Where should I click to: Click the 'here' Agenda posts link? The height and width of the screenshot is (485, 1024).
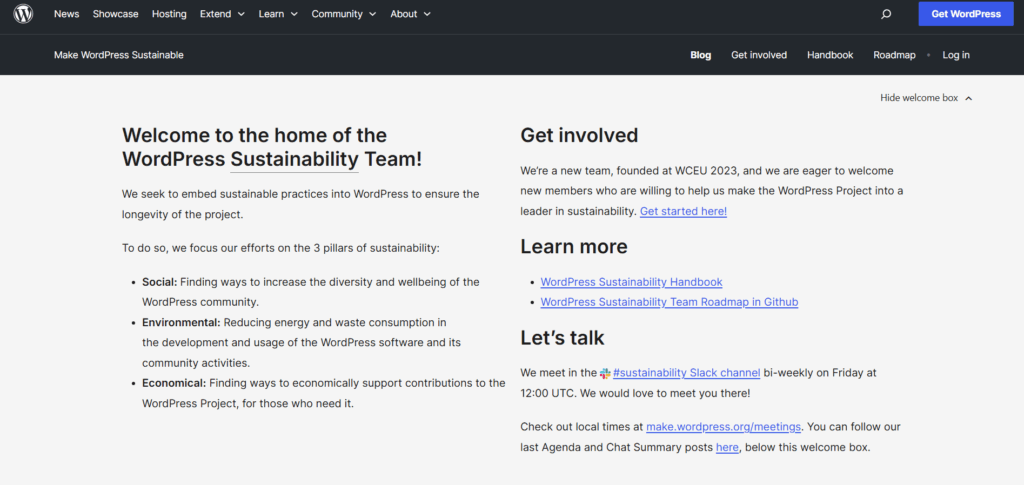coord(727,448)
